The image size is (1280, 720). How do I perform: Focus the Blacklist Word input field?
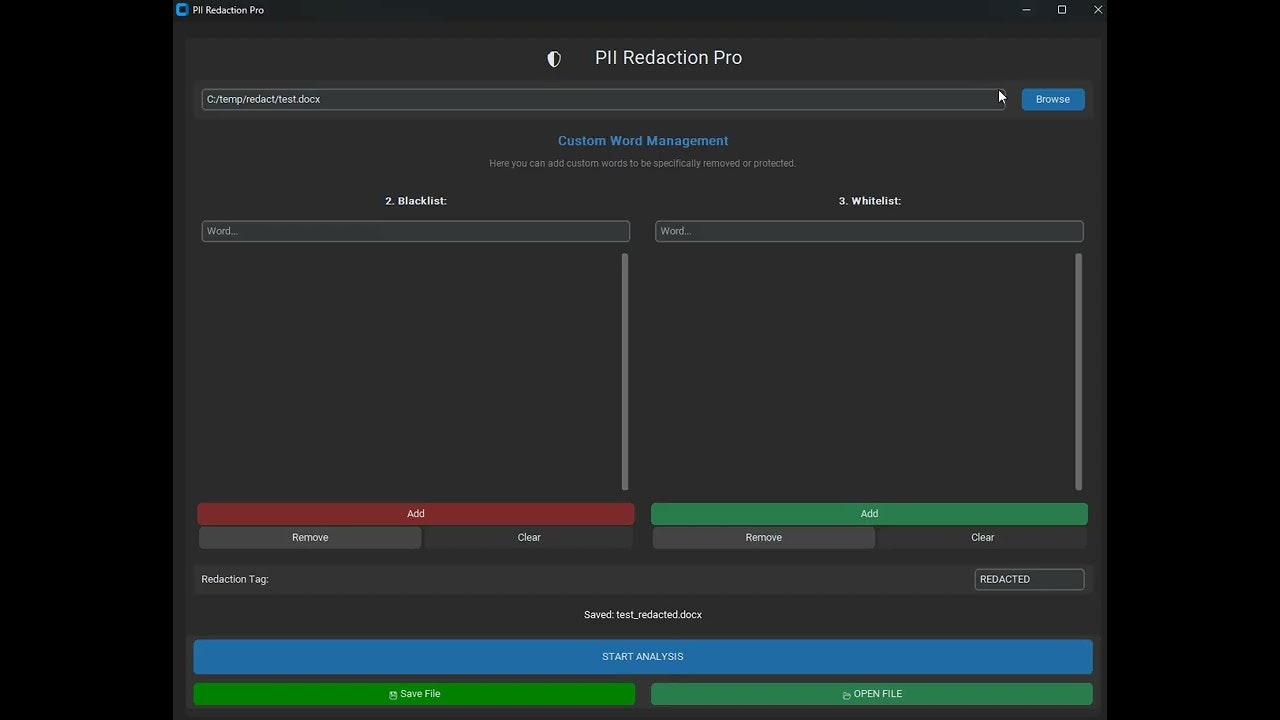[416, 231]
